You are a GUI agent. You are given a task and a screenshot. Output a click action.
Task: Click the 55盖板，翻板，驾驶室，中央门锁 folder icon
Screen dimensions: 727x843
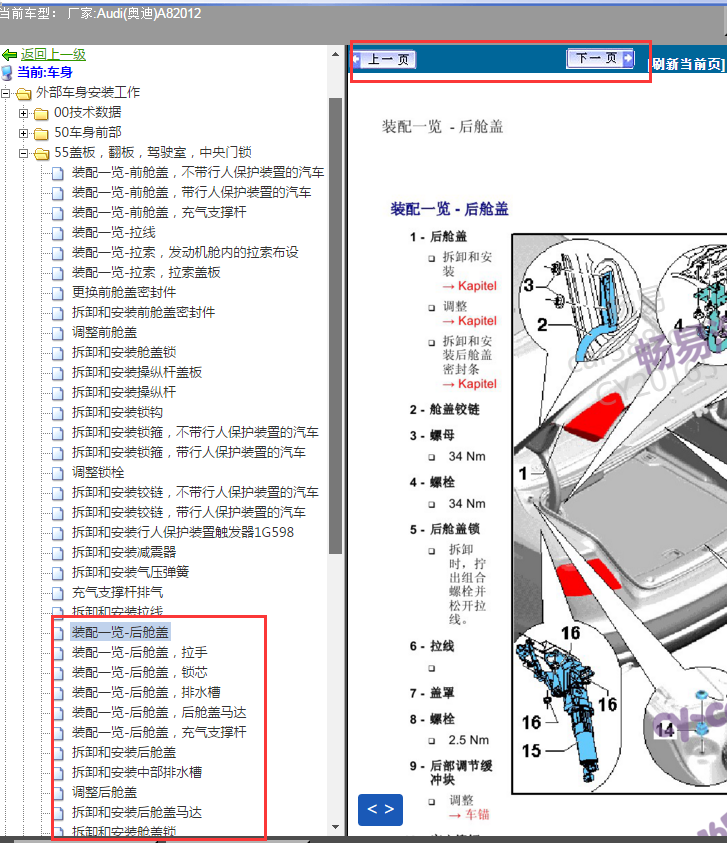41,154
